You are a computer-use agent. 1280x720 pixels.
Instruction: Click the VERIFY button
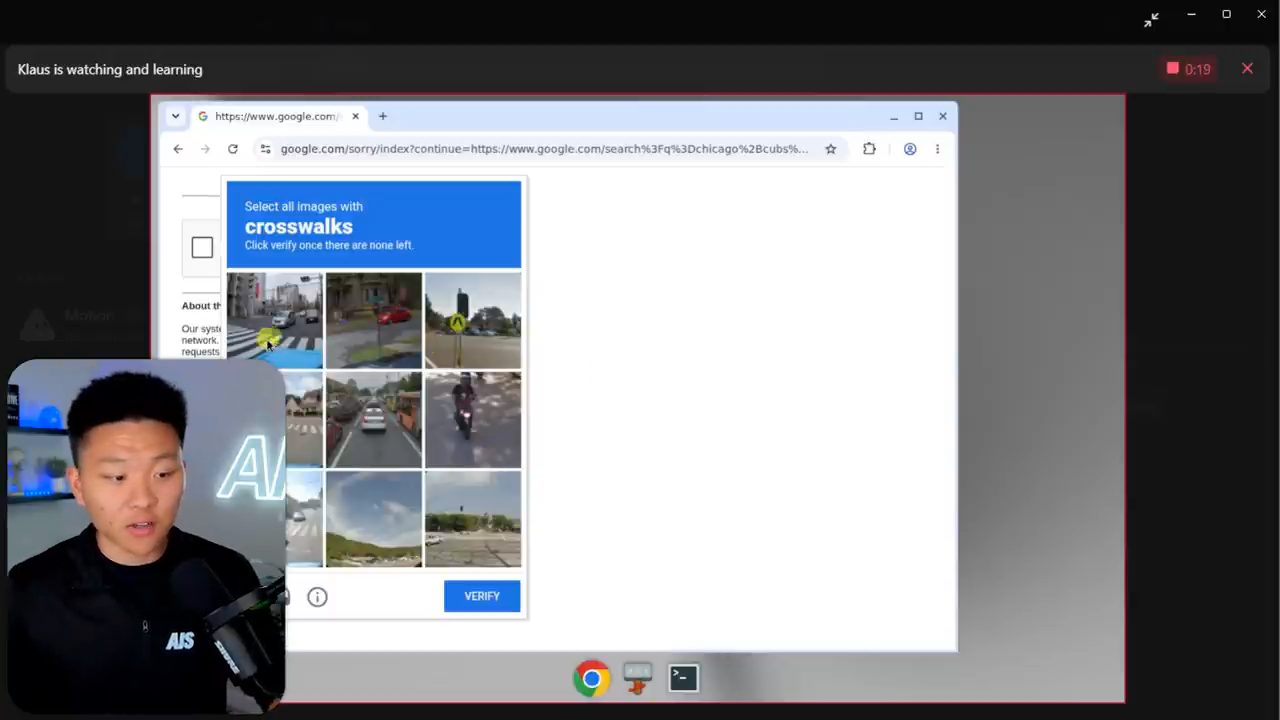click(x=482, y=596)
